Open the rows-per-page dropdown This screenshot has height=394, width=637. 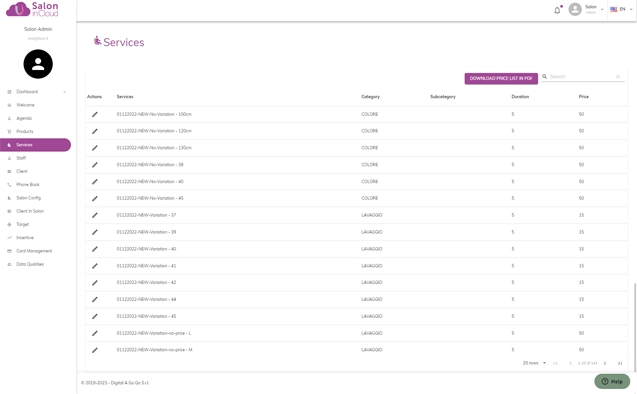click(x=535, y=363)
